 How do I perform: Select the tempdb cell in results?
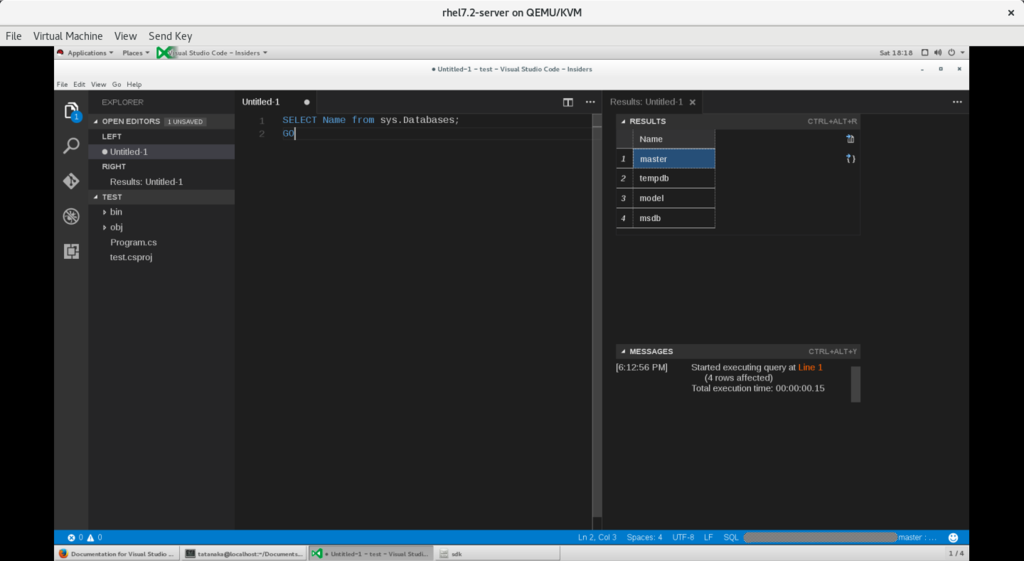[674, 178]
